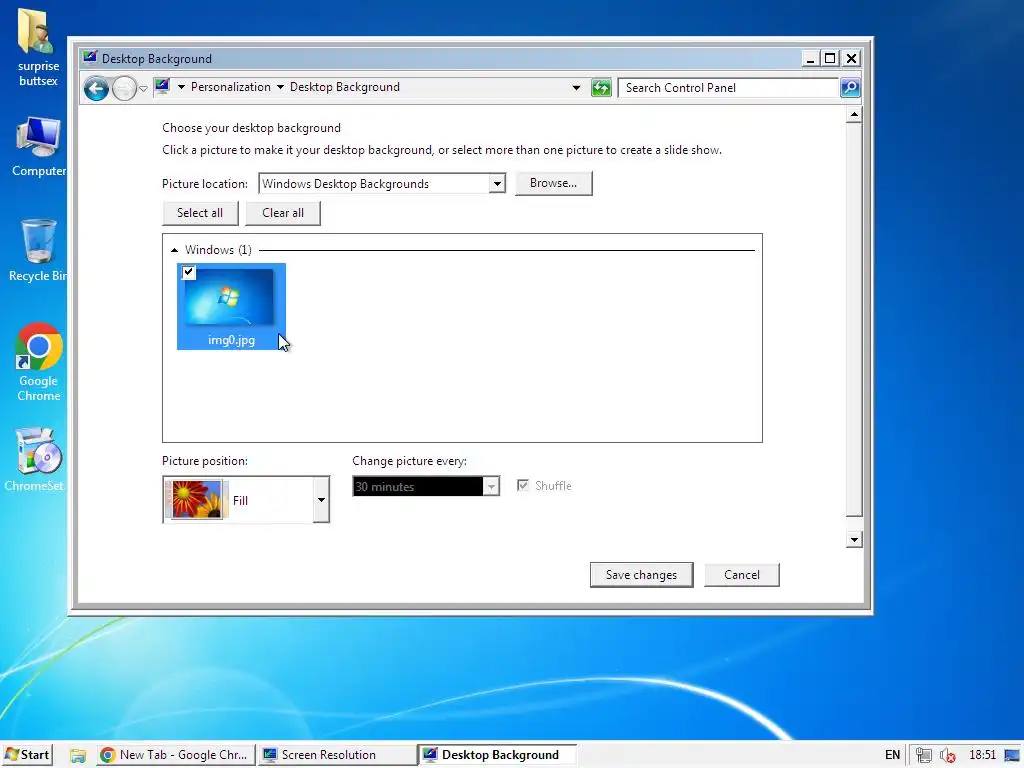Viewport: 1024px width, 768px height.
Task: Click the Desktop Background title bar icon
Action: pos(90,58)
